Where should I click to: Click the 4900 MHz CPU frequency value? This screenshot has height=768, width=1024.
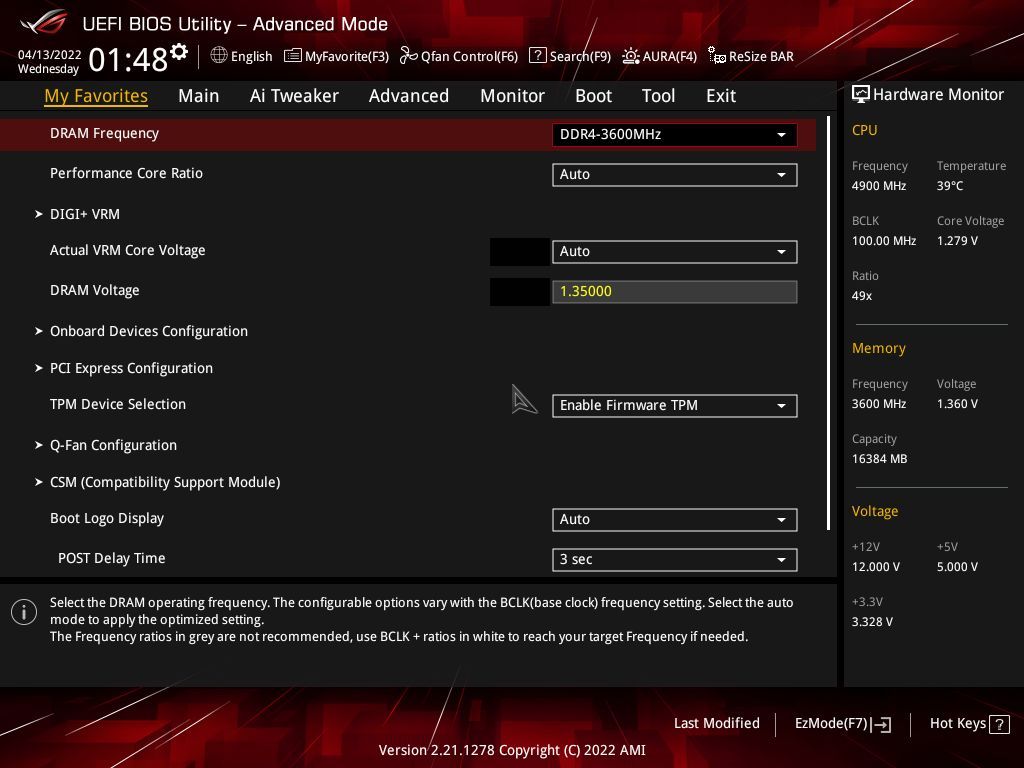coord(879,186)
